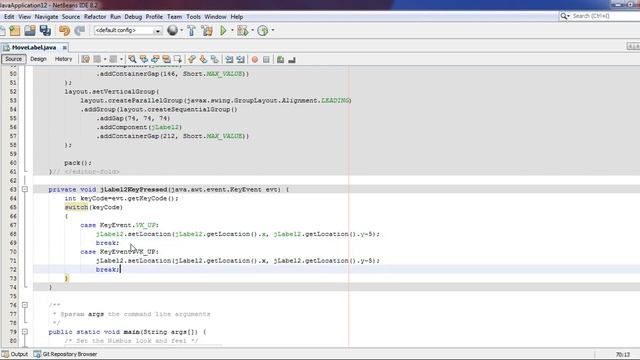
Task: Click the New Project toolbar icon
Action: click(x=15, y=31)
